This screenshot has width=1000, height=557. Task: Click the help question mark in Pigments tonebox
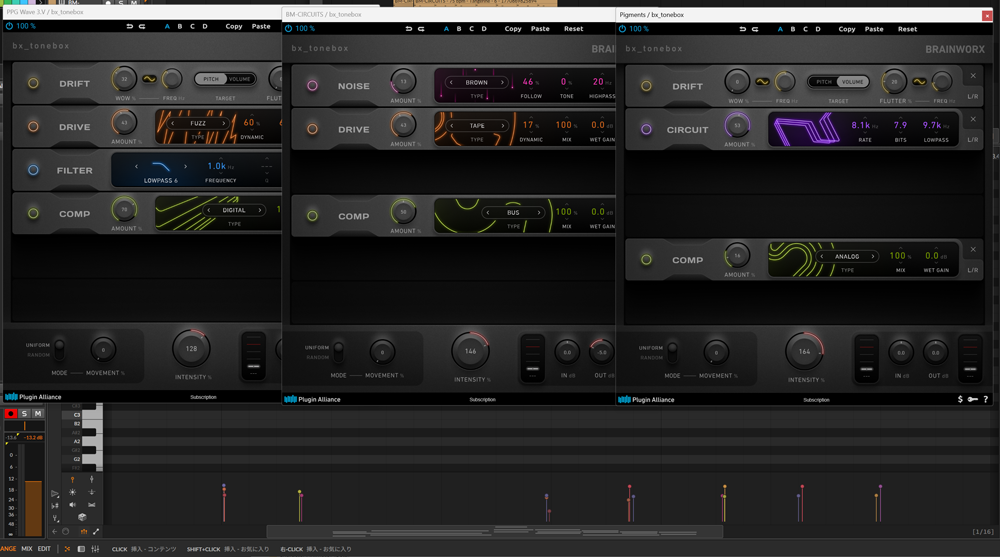(x=986, y=399)
